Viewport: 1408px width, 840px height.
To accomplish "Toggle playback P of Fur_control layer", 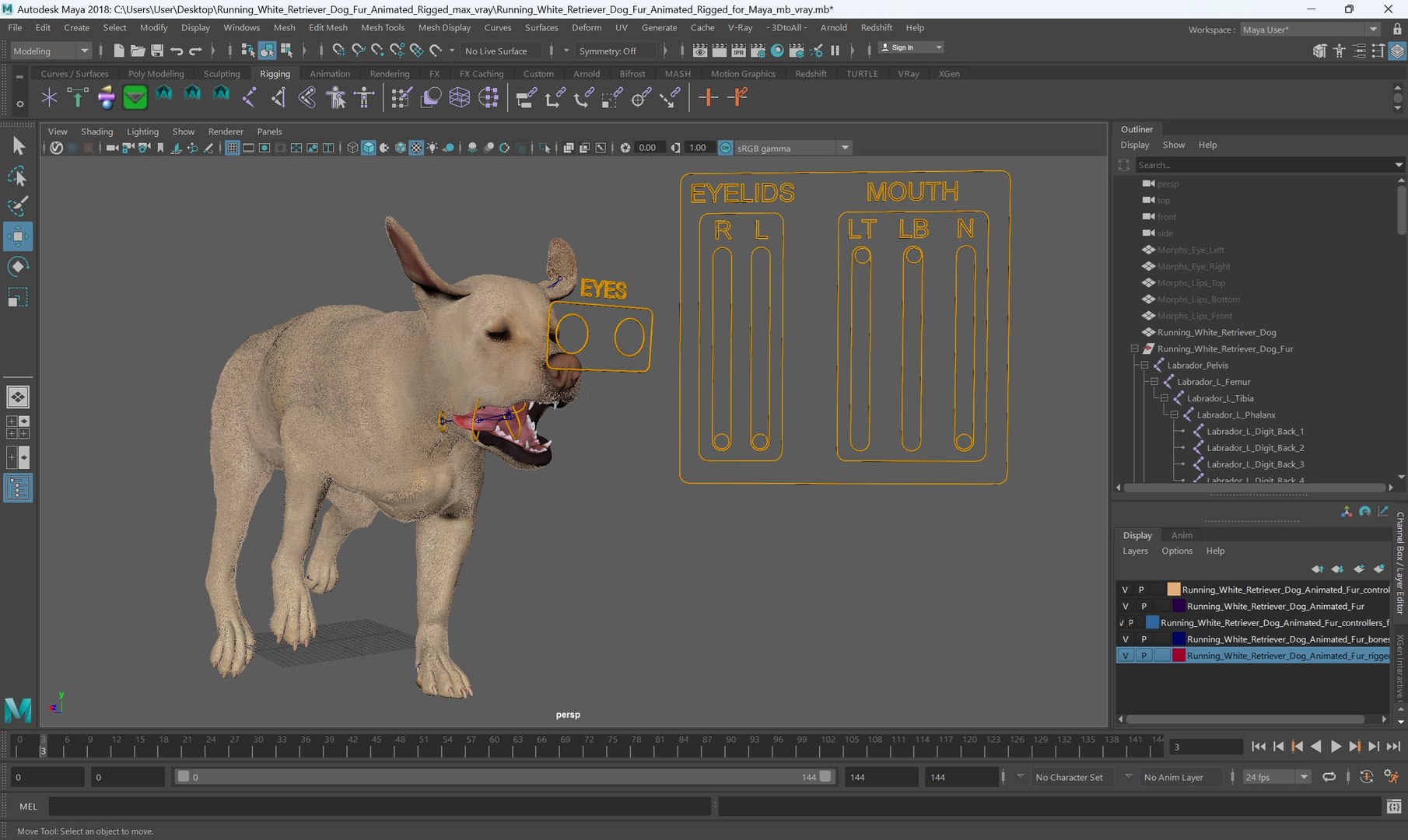I will (1141, 590).
